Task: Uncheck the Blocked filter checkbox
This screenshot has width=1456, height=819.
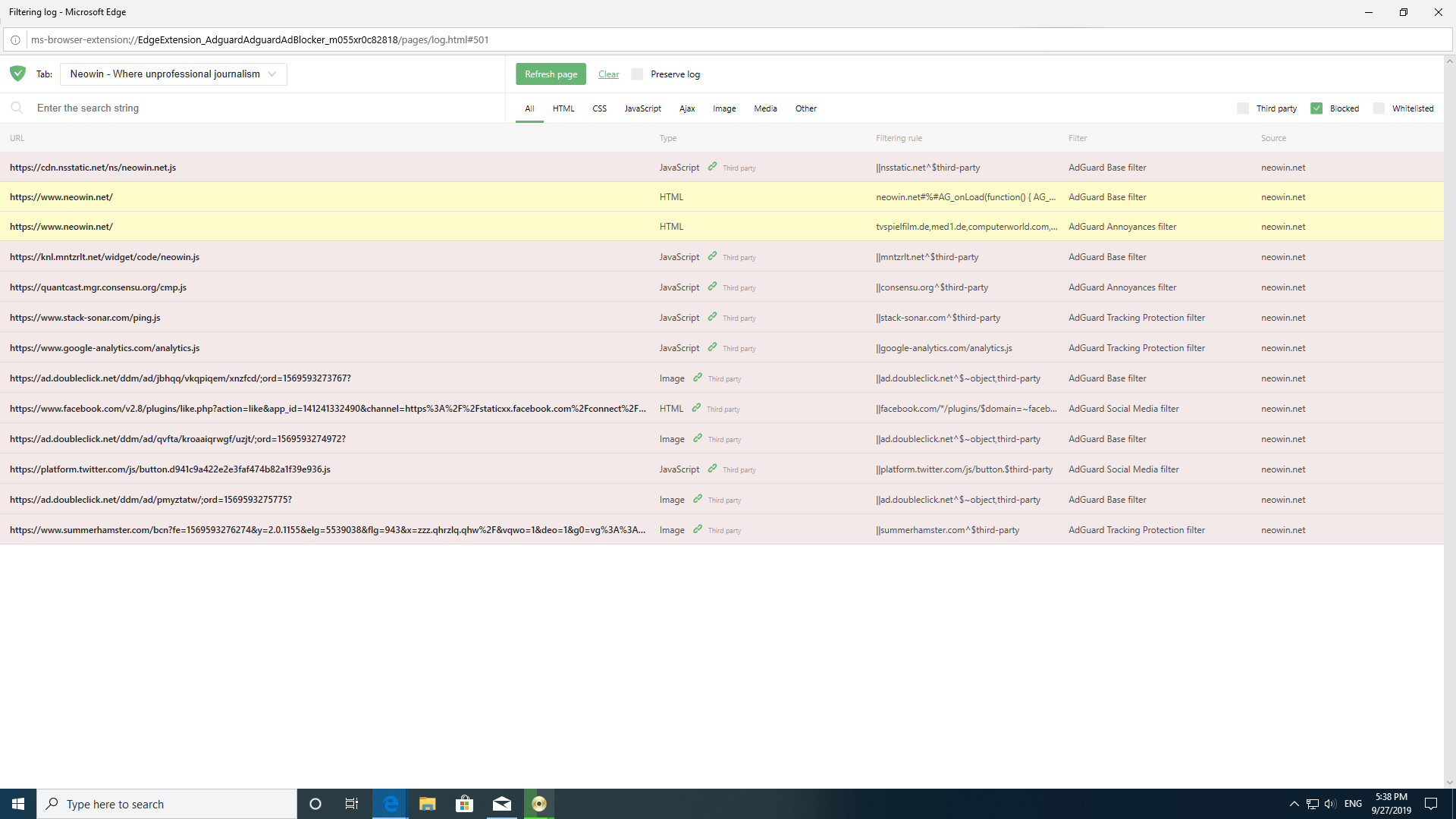Action: coord(1317,108)
